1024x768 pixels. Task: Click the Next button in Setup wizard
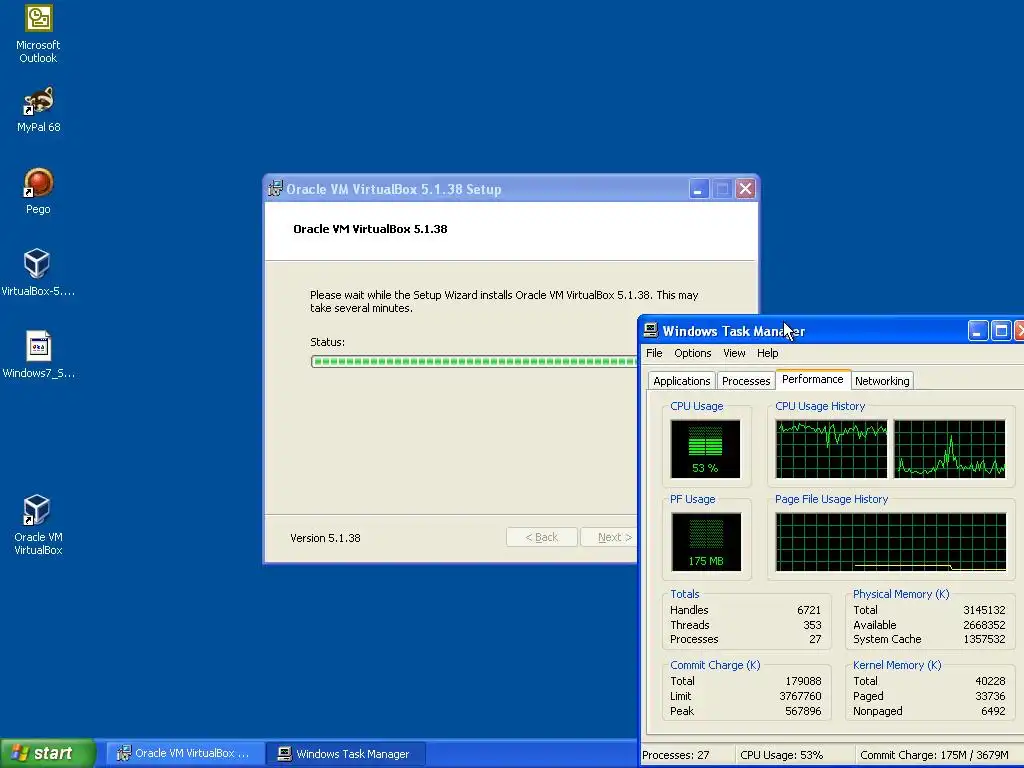pyautogui.click(x=609, y=537)
